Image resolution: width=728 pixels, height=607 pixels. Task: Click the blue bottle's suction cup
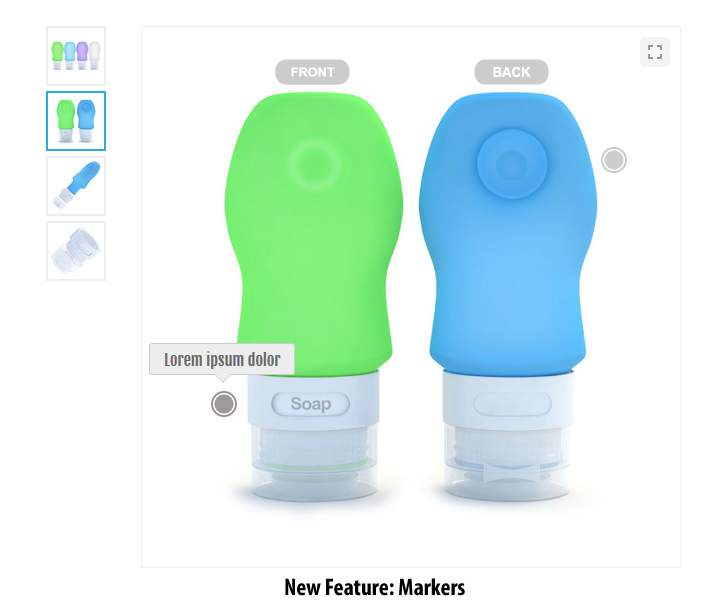tap(512, 164)
